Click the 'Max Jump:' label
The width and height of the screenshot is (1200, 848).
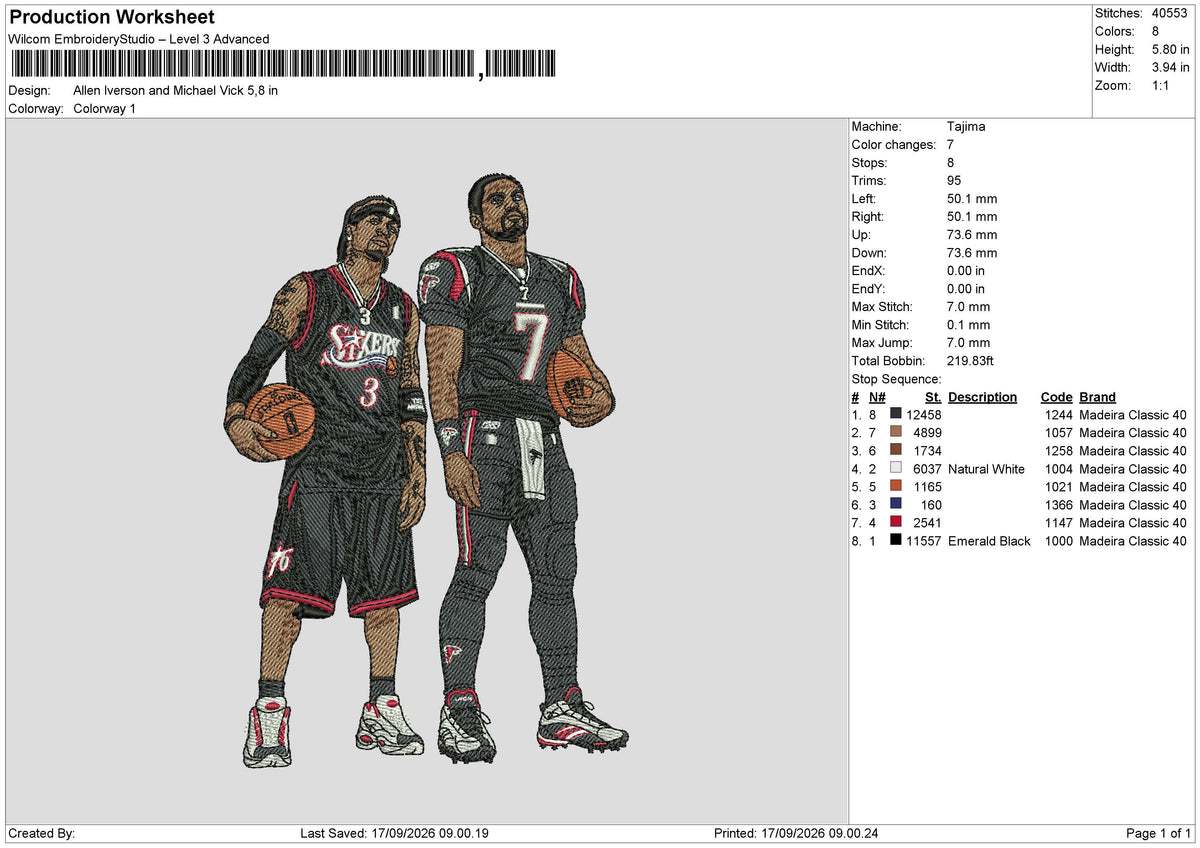tap(880, 343)
